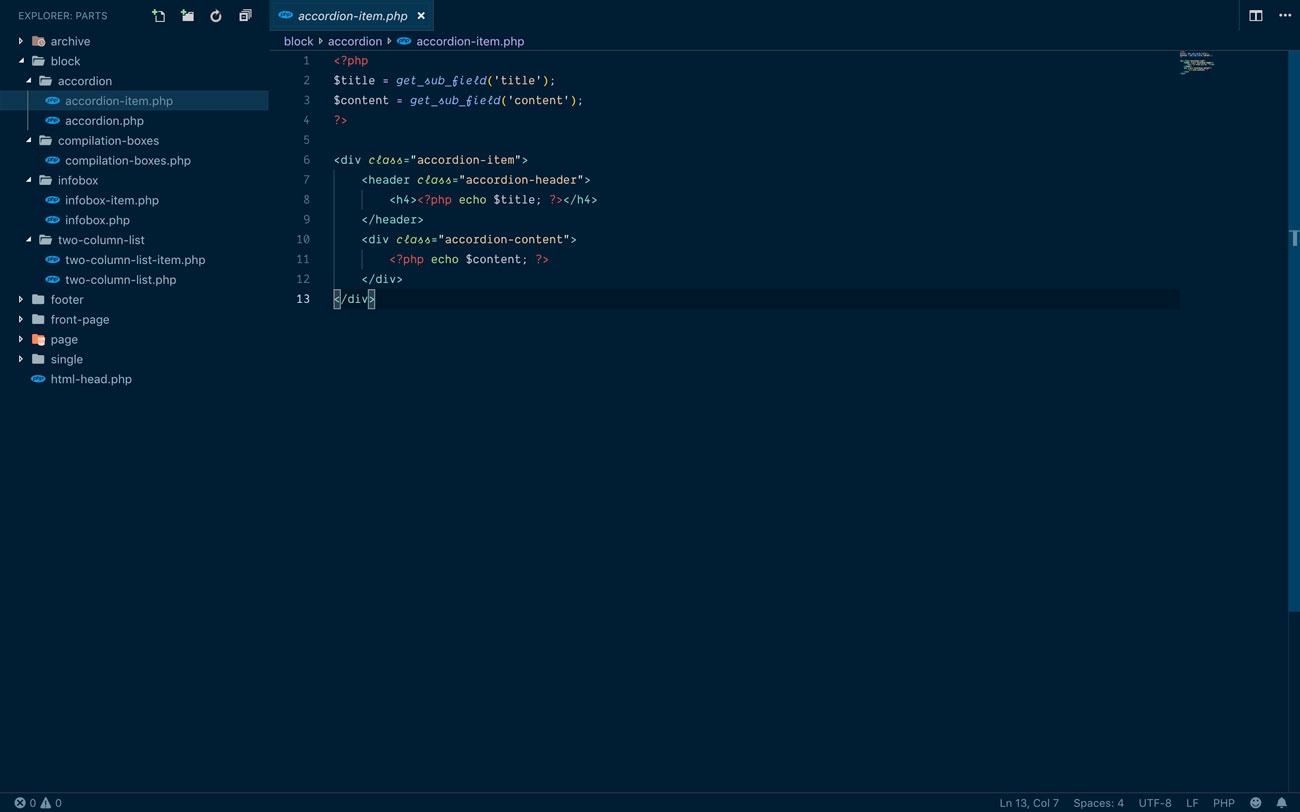Viewport: 1300px width, 812px height.
Task: Click the PHP language mode indicator
Action: click(1224, 803)
